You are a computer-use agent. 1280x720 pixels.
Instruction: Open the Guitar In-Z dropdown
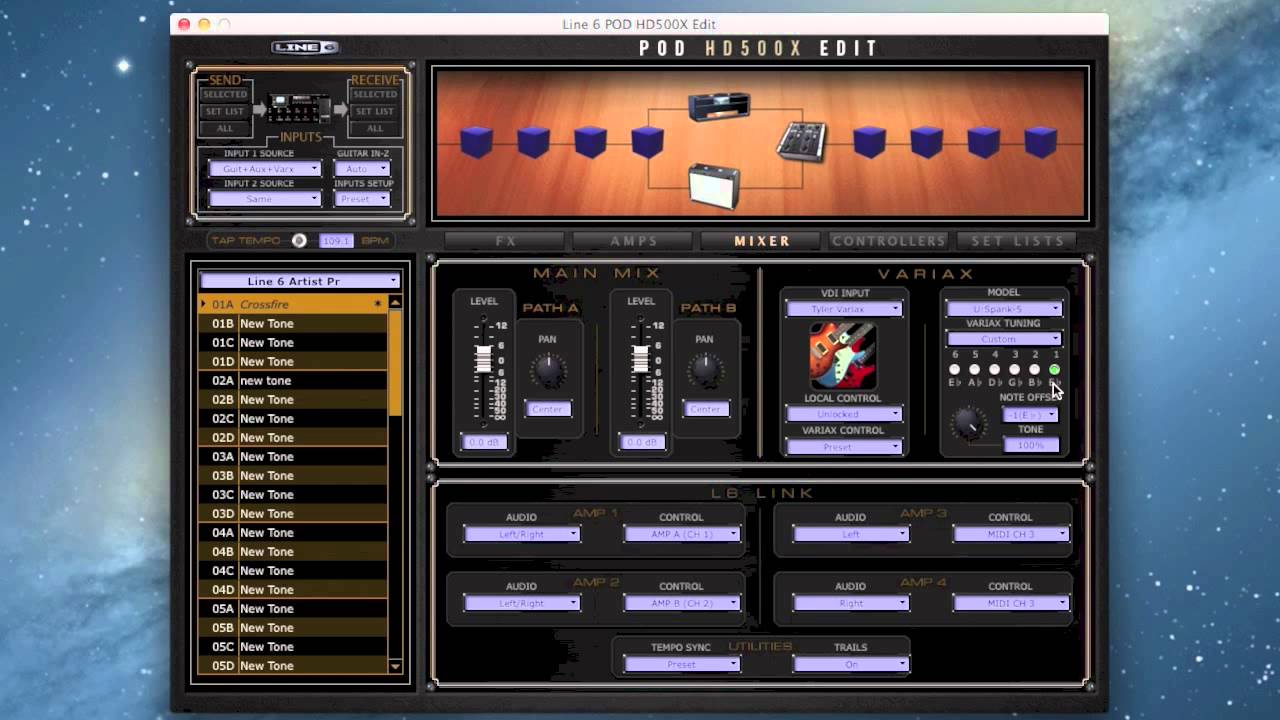click(363, 169)
